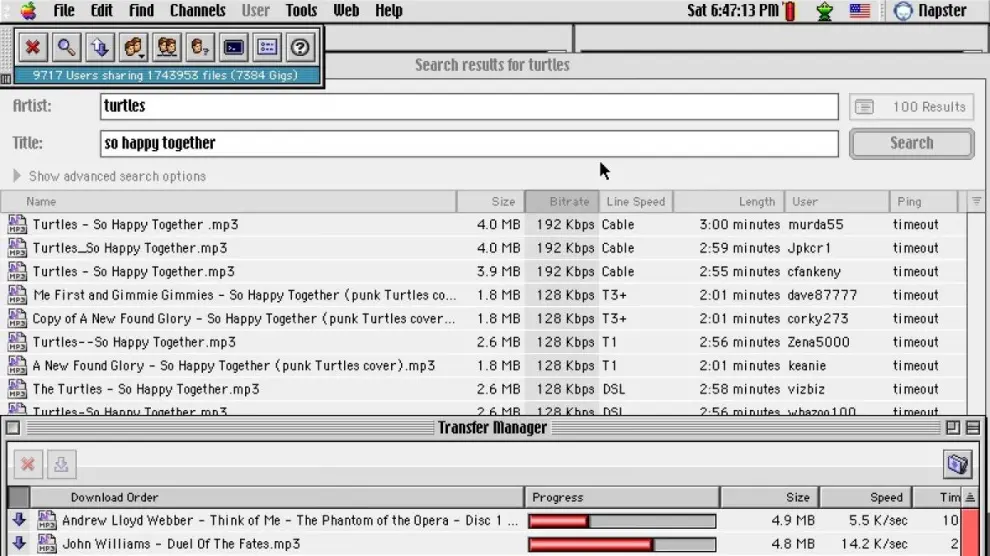Click the help question mark toolbar icon
Image resolution: width=990 pixels, height=556 pixels.
(x=299, y=47)
